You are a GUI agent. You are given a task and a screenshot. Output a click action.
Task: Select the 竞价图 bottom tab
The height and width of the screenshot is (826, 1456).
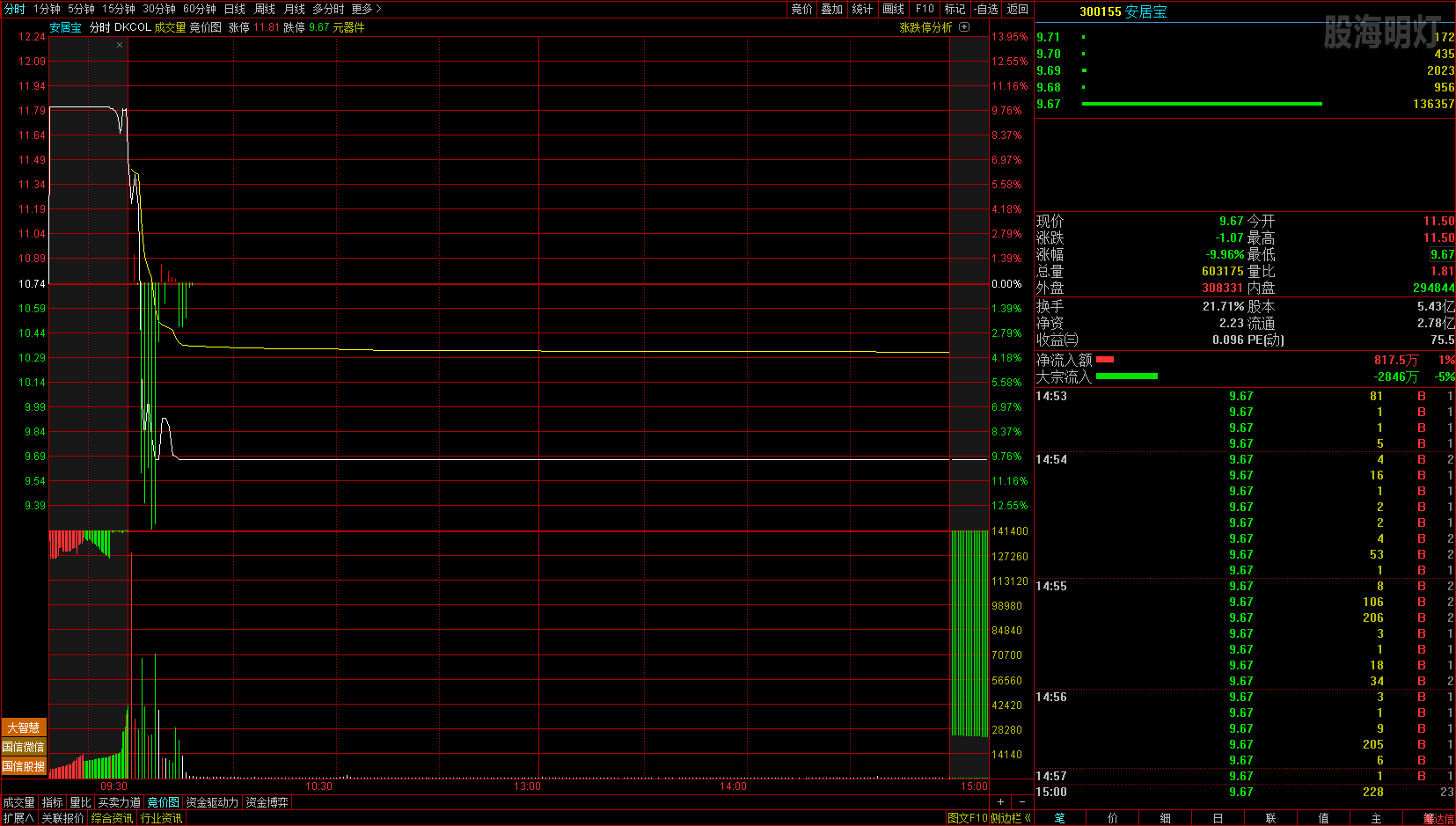[163, 802]
